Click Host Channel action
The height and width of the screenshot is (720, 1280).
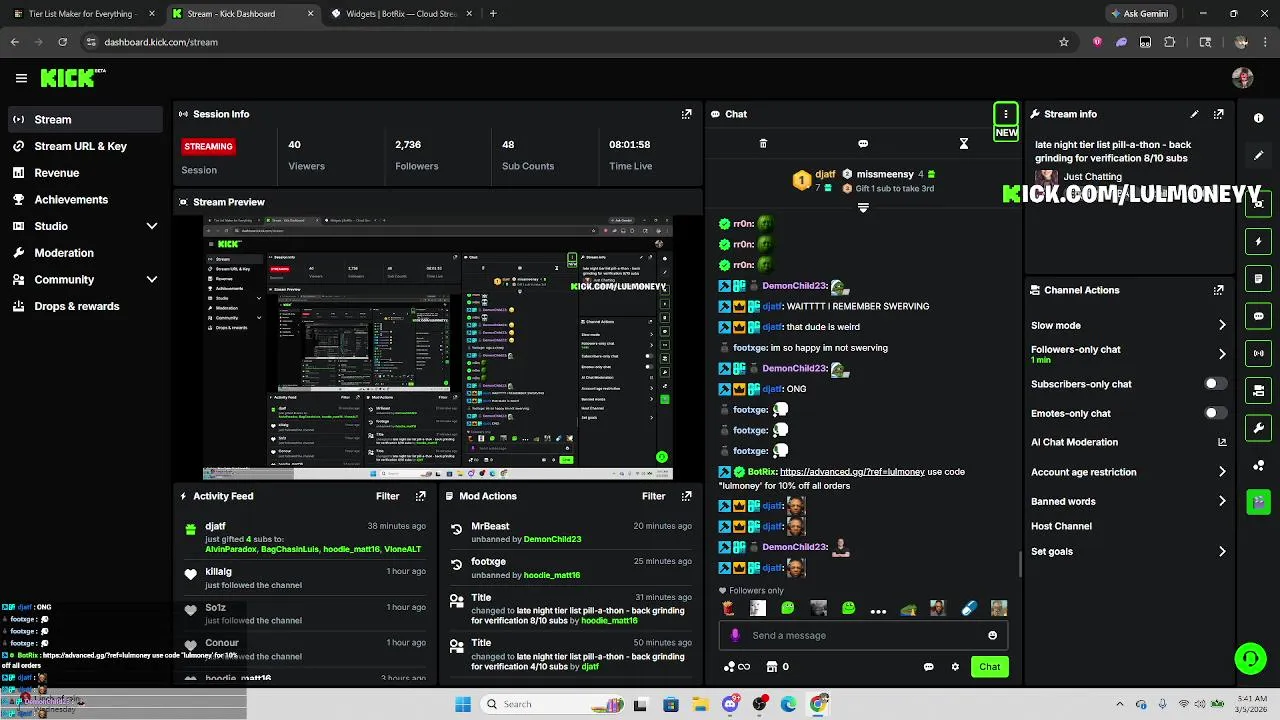click(1061, 526)
